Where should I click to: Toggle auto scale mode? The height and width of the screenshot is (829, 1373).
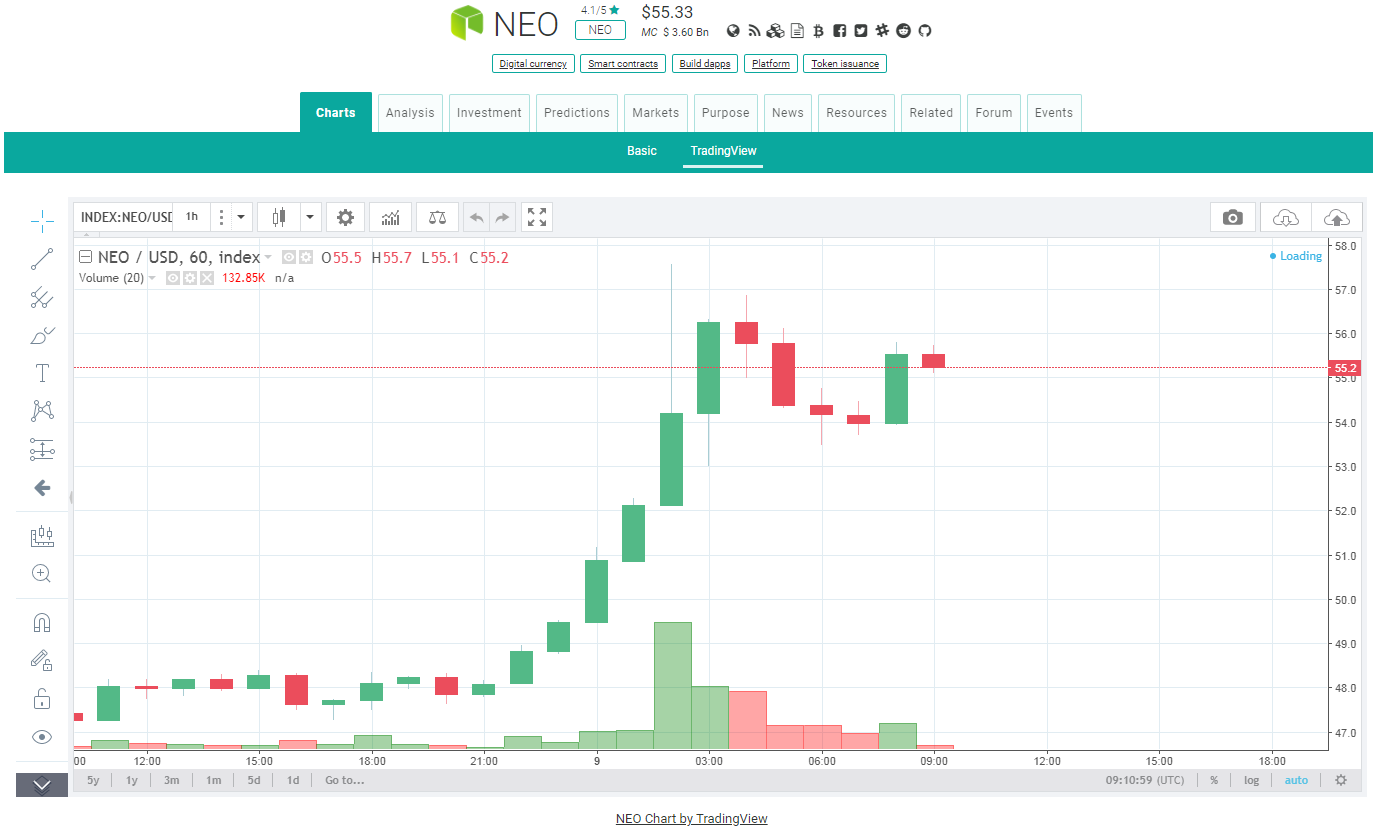pyautogui.click(x=1296, y=780)
